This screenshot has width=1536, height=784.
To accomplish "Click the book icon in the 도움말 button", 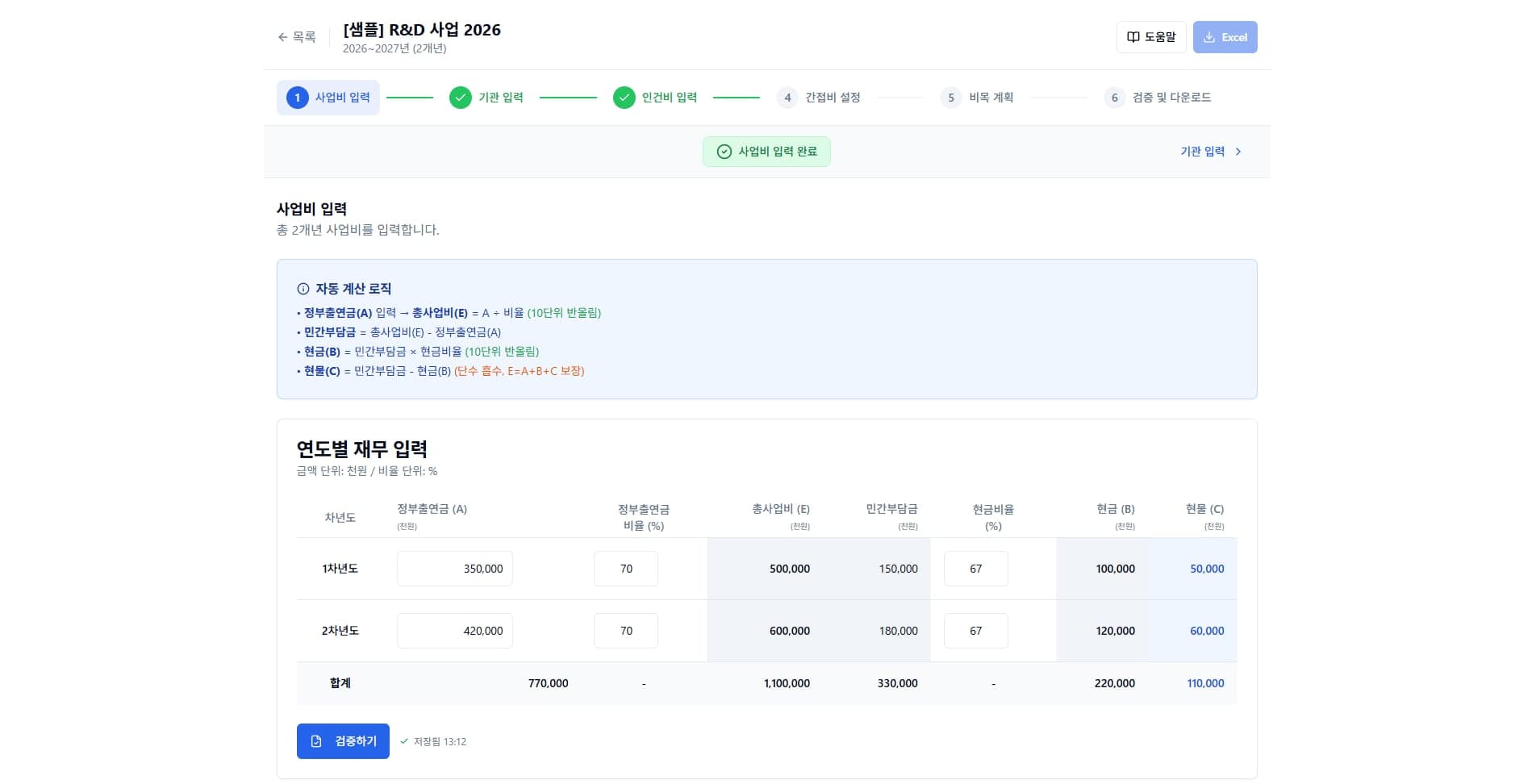I will click(1133, 37).
